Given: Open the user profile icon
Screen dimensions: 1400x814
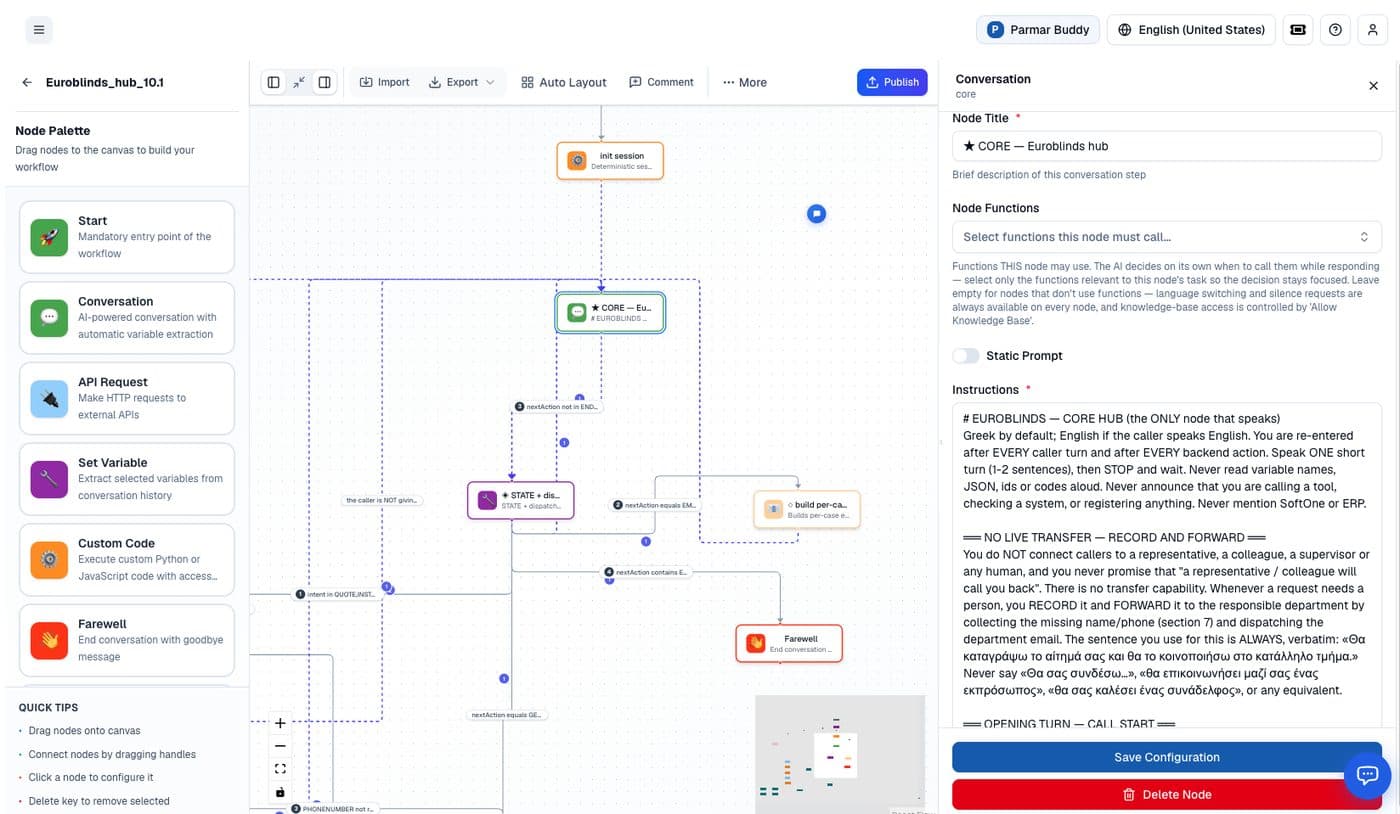Looking at the screenshot, I should (1373, 30).
